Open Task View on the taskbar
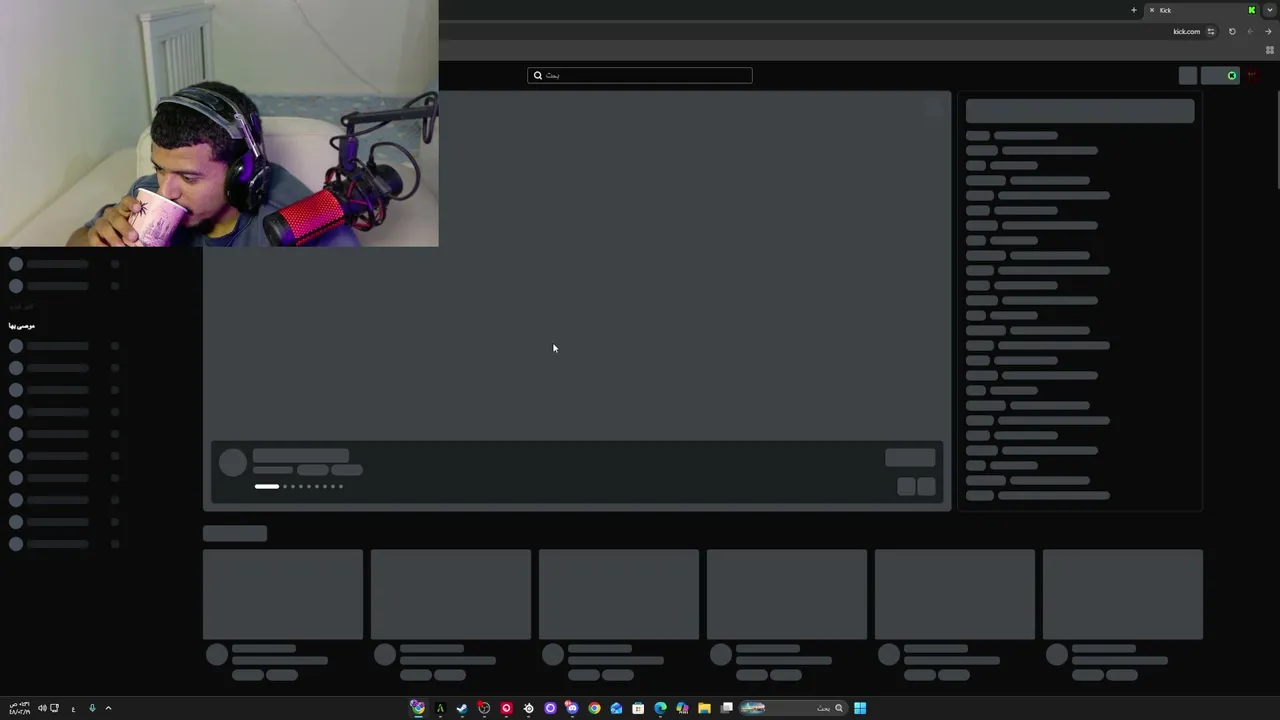1280x720 pixels. (x=727, y=708)
